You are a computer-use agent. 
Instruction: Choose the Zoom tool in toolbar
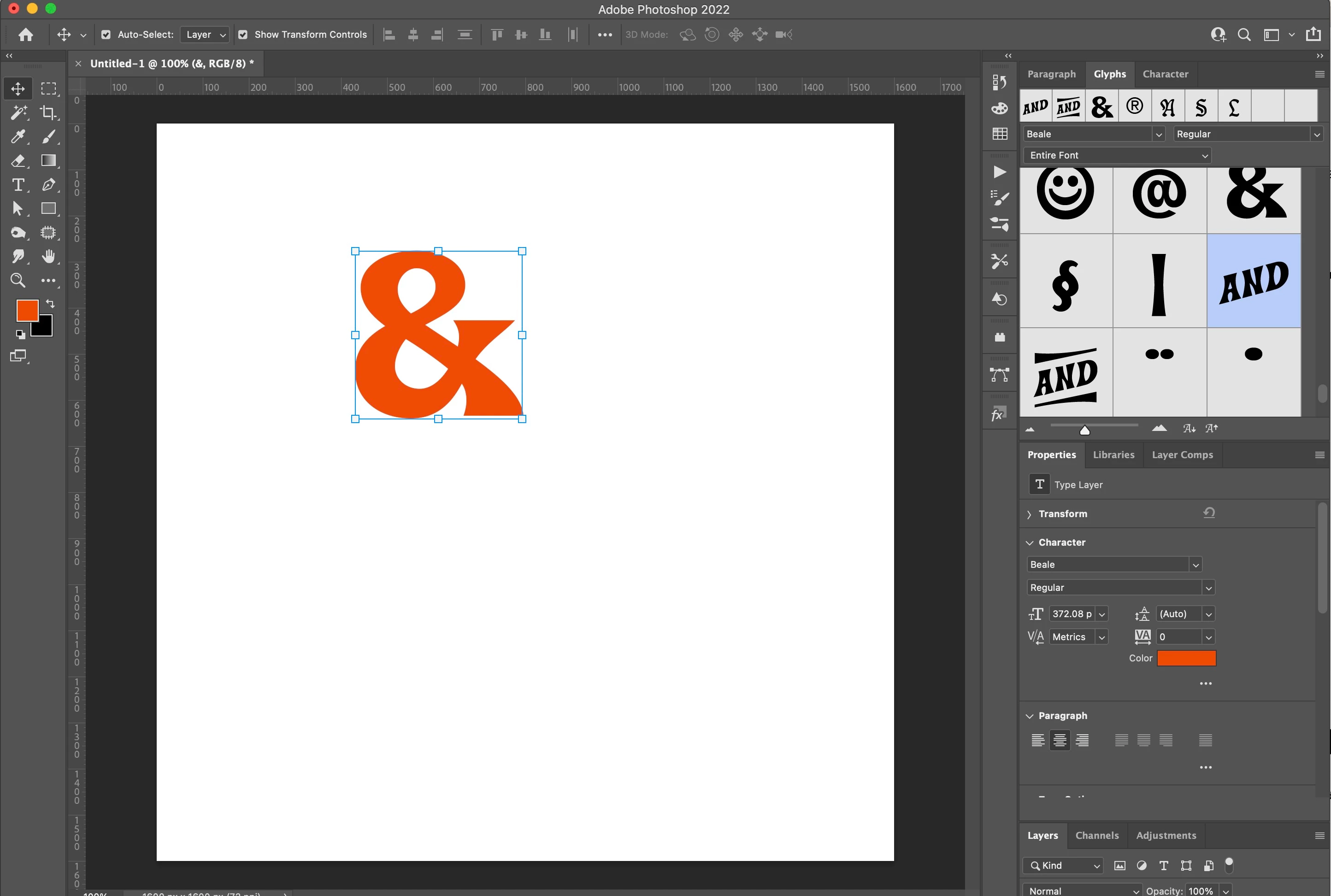18,281
